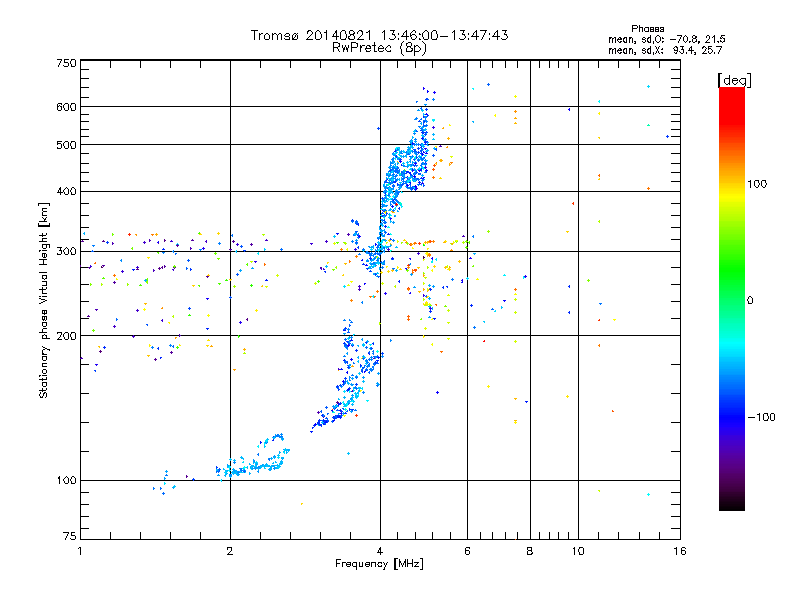800x600 pixels.
Task: Select the "mean, sd,X: 93.4, 25.7" line
Action: point(665,50)
